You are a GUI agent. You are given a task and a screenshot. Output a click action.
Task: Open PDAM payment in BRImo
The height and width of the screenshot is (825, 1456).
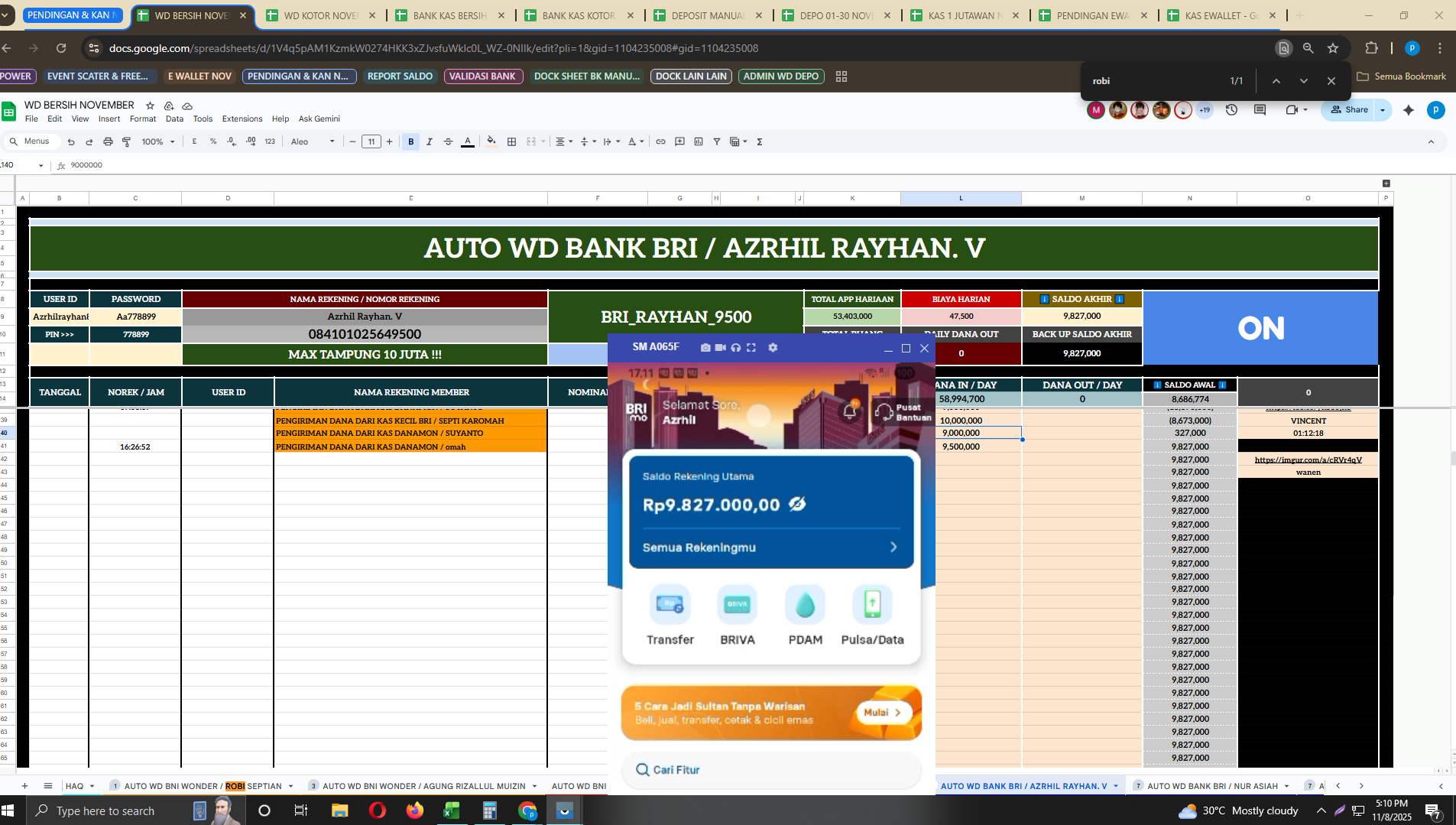tap(806, 616)
